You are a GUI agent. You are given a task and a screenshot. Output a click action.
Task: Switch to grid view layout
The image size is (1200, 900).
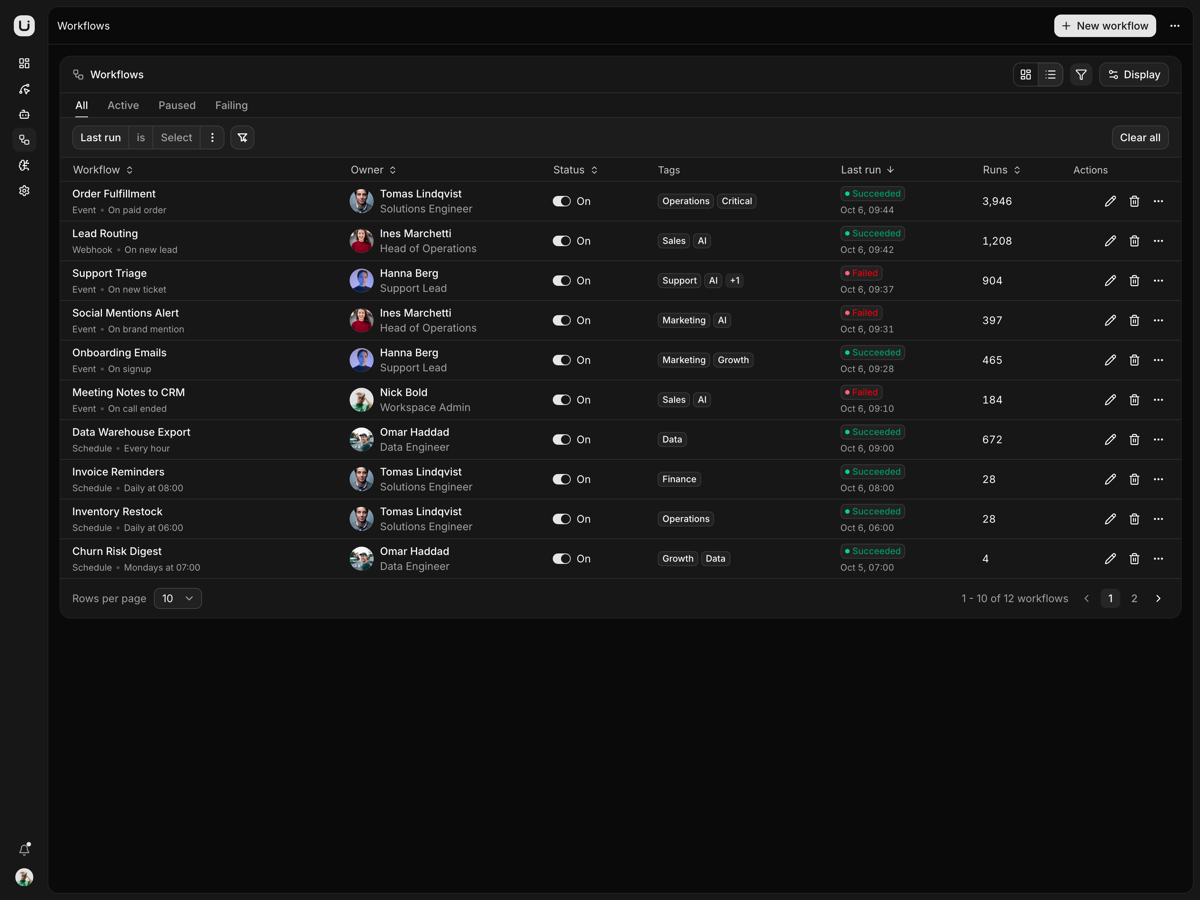pyautogui.click(x=1026, y=75)
